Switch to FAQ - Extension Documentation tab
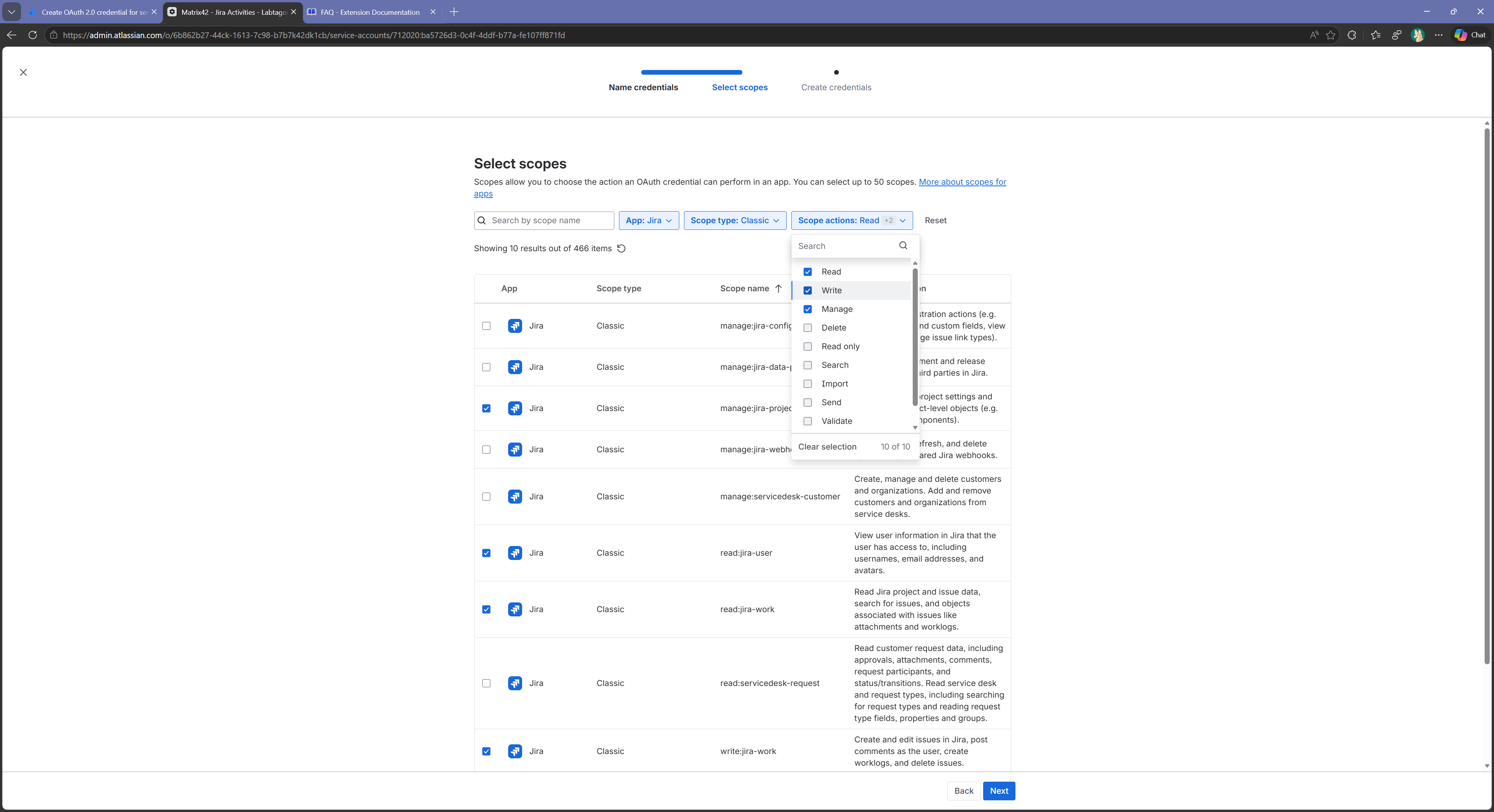 pos(370,12)
